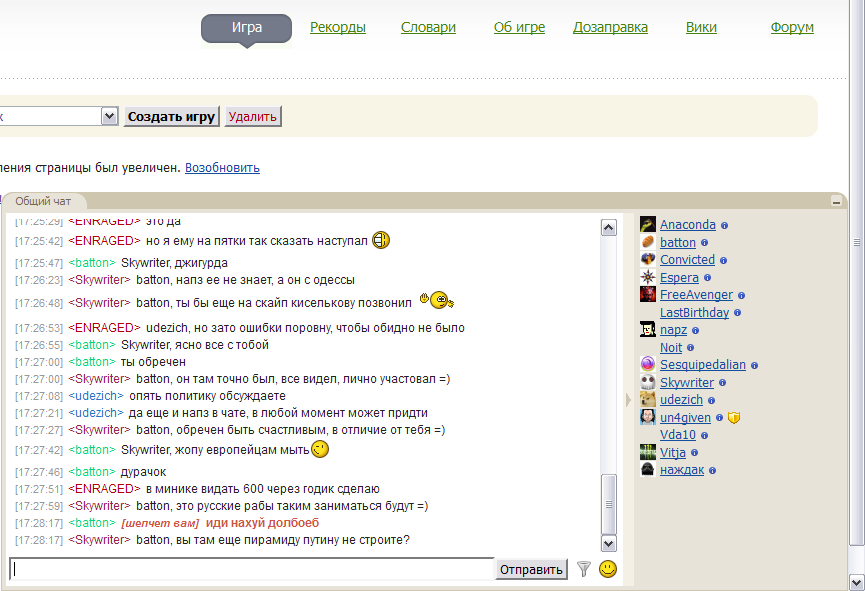
Task: Click the Возобновить link
Action: point(222,168)
